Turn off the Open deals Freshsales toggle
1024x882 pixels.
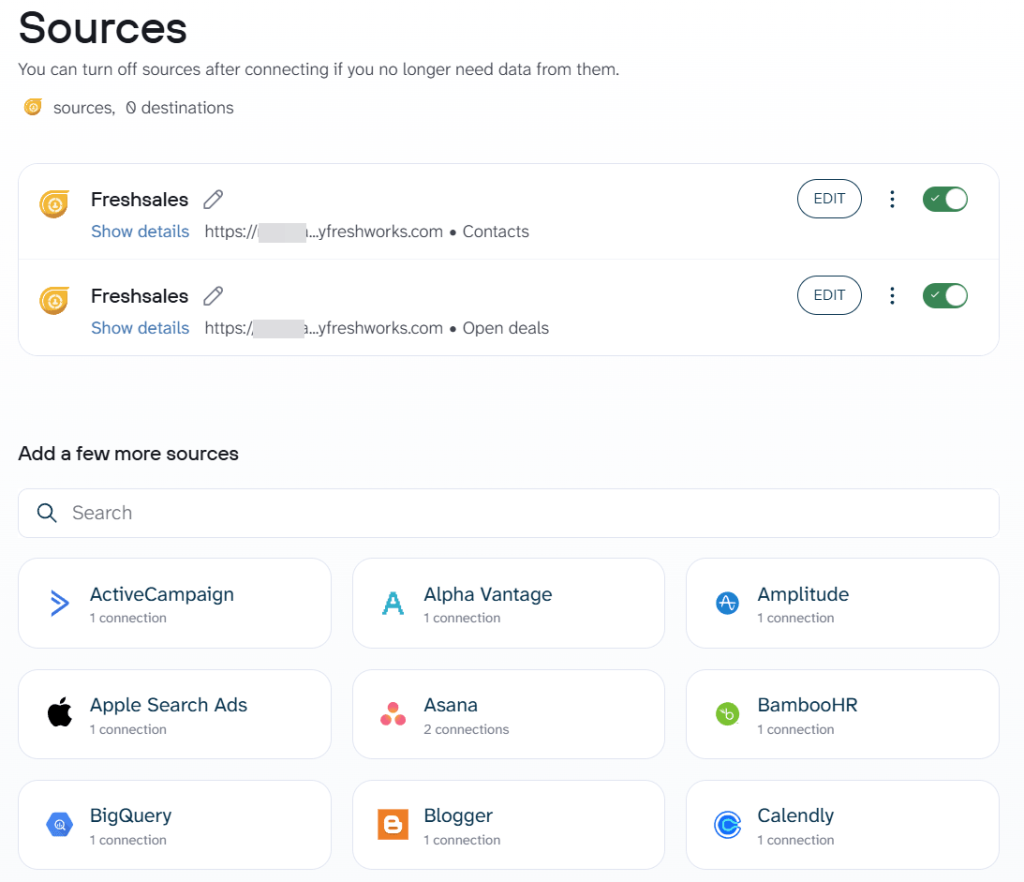click(944, 295)
